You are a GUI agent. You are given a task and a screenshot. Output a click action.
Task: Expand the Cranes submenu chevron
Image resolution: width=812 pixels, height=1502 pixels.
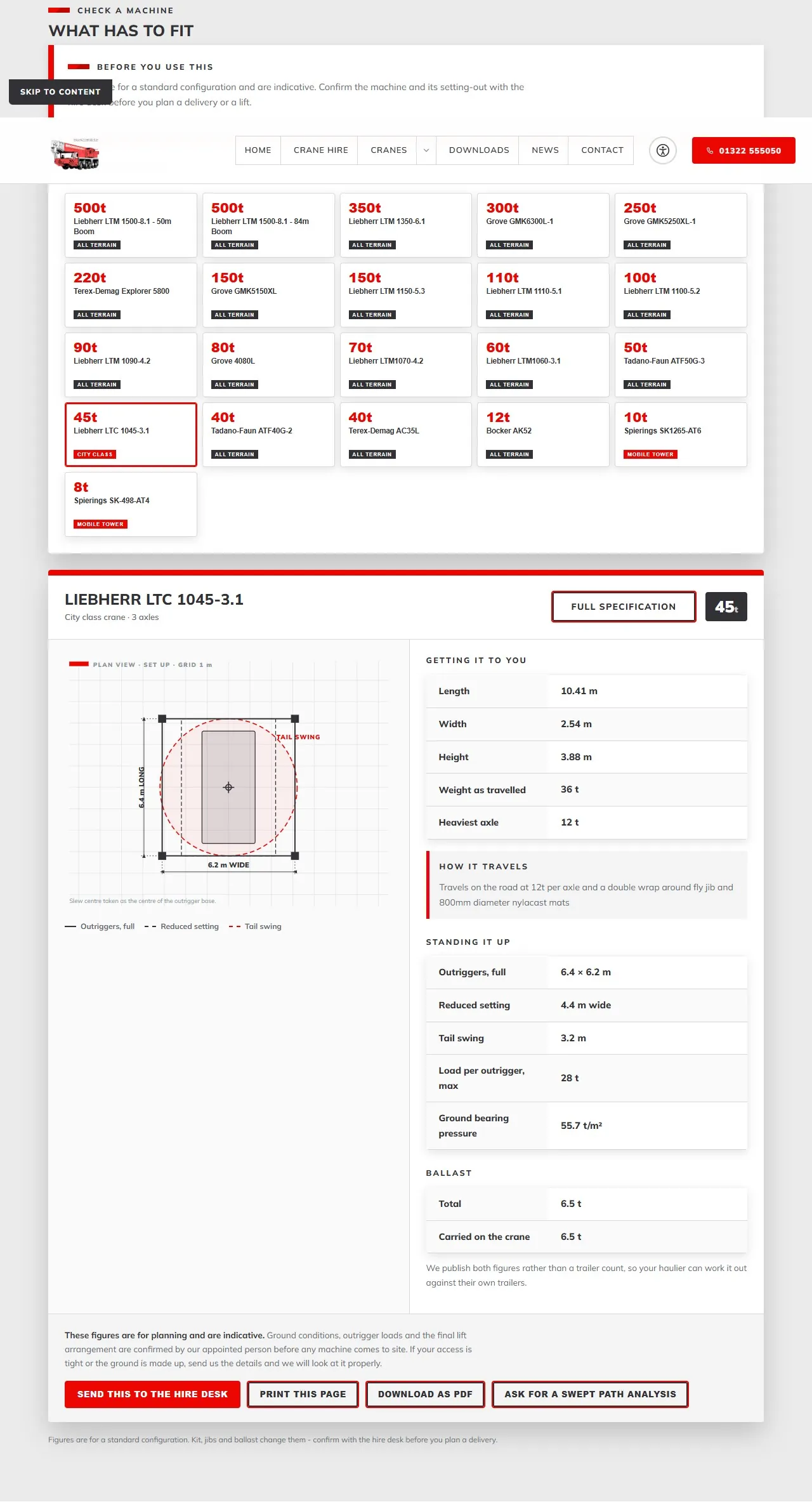pos(426,150)
